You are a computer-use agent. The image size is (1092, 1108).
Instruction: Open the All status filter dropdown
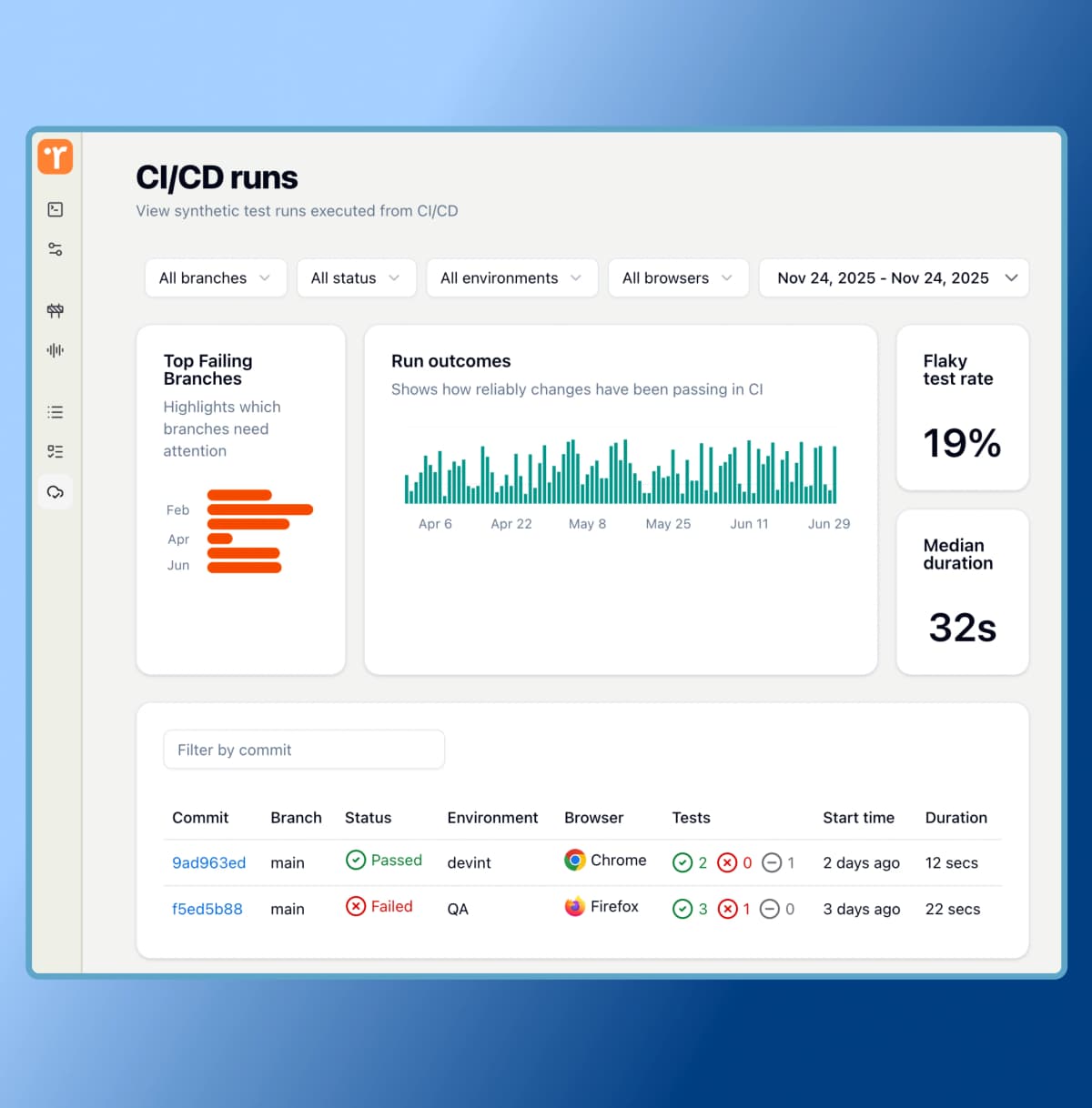(356, 278)
